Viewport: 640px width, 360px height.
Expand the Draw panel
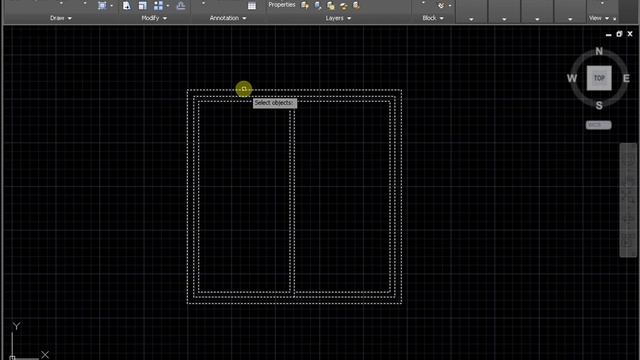click(61, 18)
